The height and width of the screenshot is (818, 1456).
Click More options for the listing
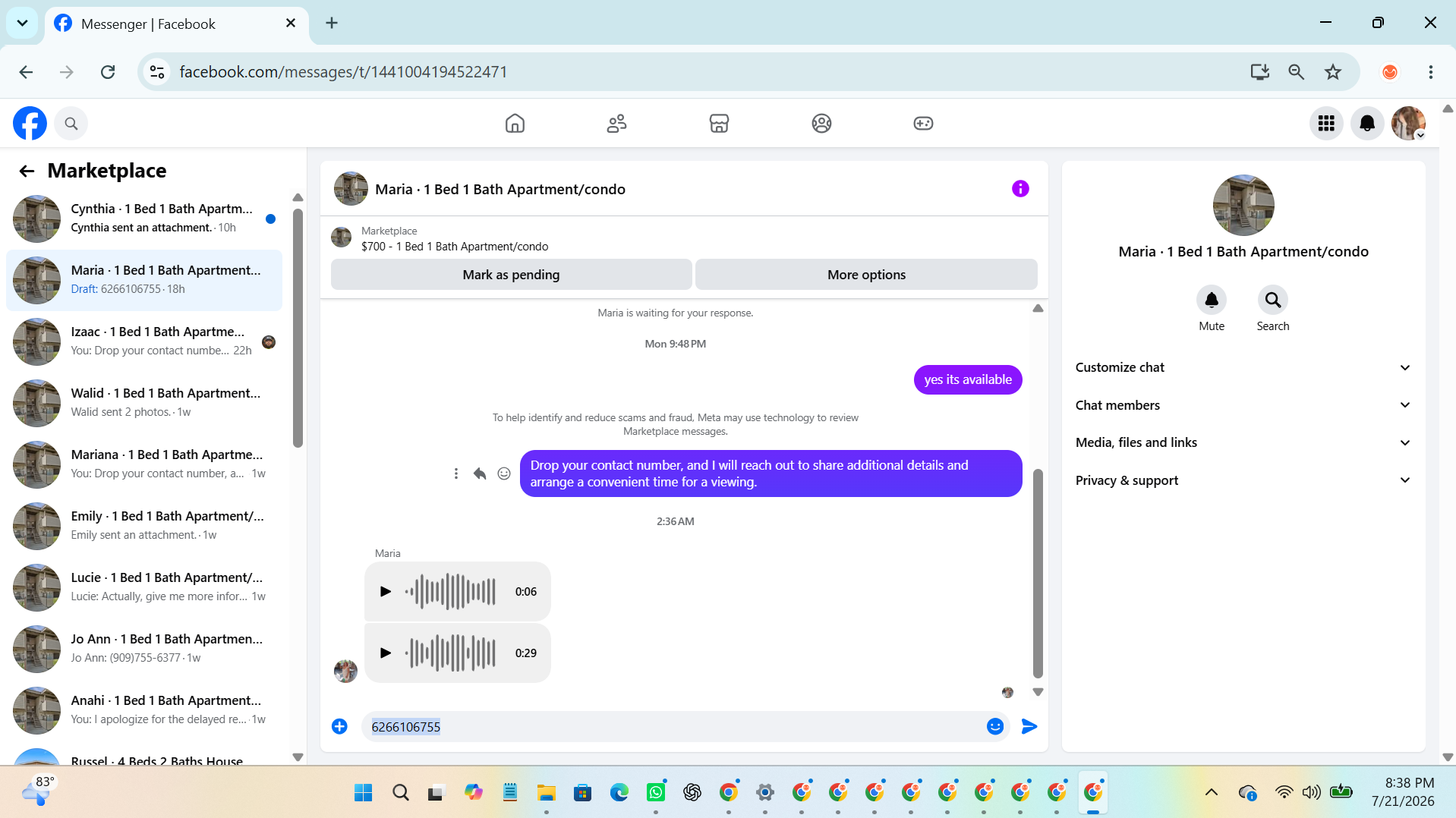(x=866, y=275)
